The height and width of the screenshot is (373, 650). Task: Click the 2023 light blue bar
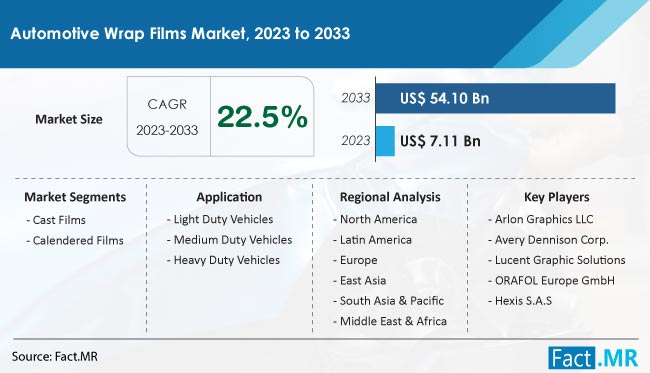[x=385, y=141]
